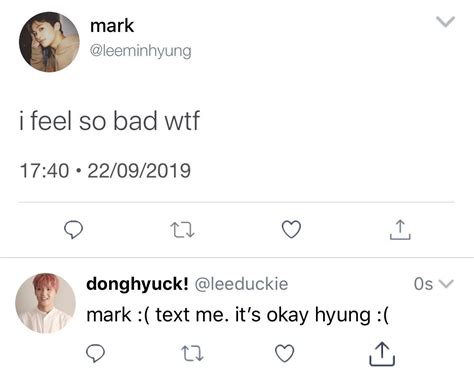This screenshot has width=474, height=379.
Task: Click the 17:40 · 22/09/2019 timestamp
Action: coord(105,171)
